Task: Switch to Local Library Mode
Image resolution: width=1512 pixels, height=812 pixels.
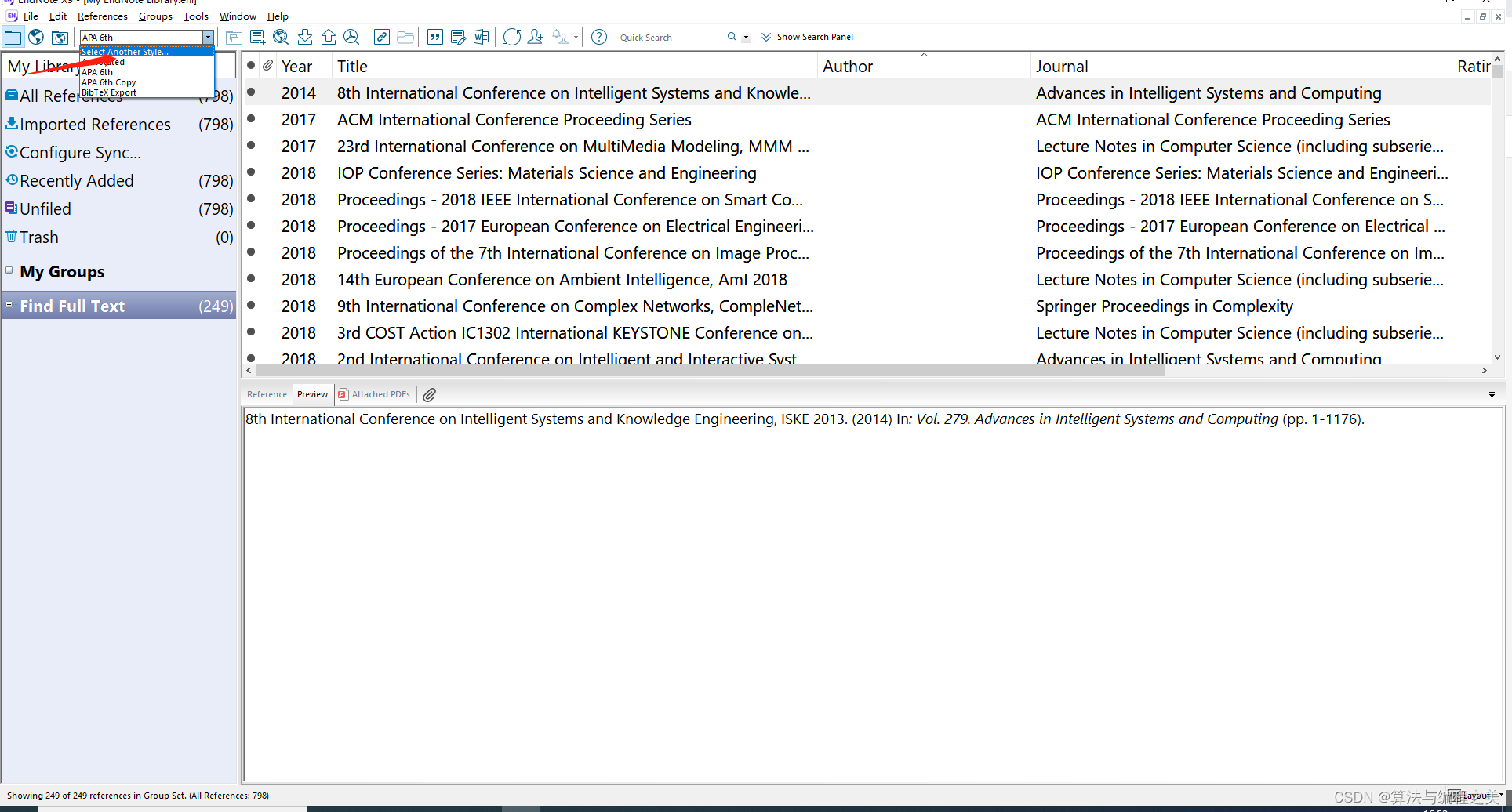Action: point(13,37)
